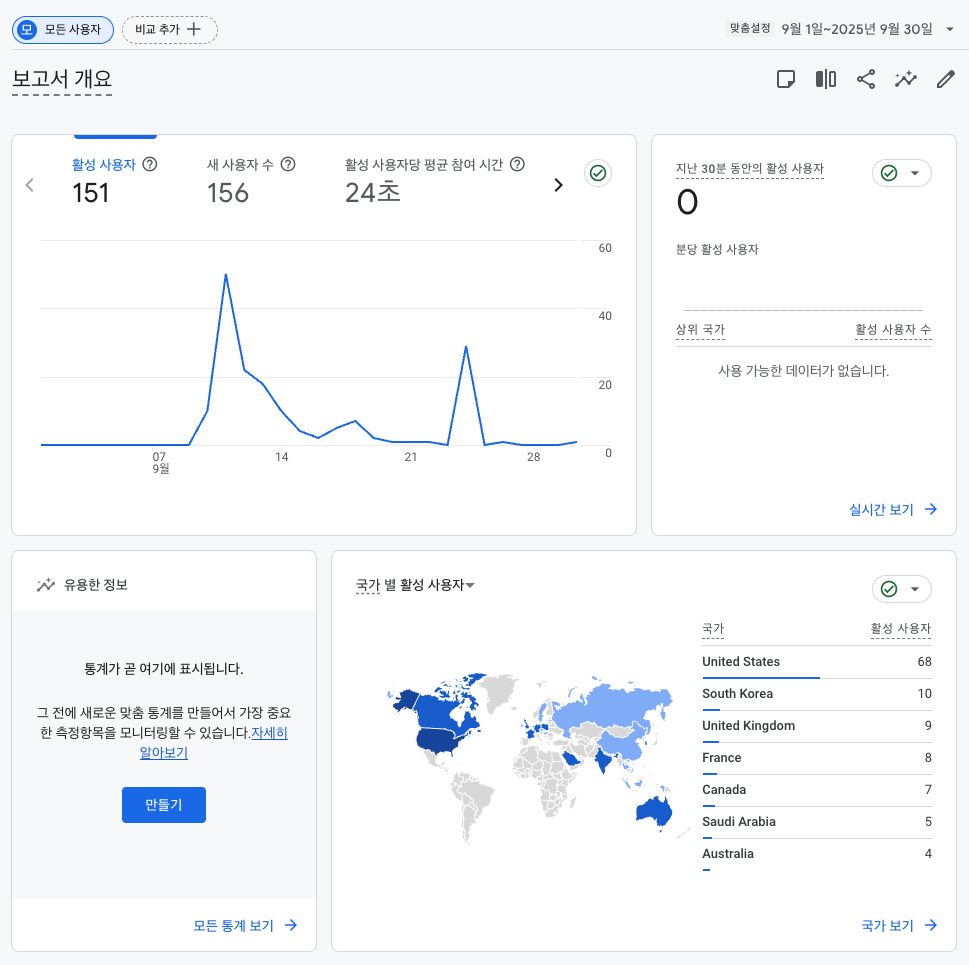Image resolution: width=969 pixels, height=965 pixels.
Task: Open 실시간 보기 link
Action: pos(880,509)
